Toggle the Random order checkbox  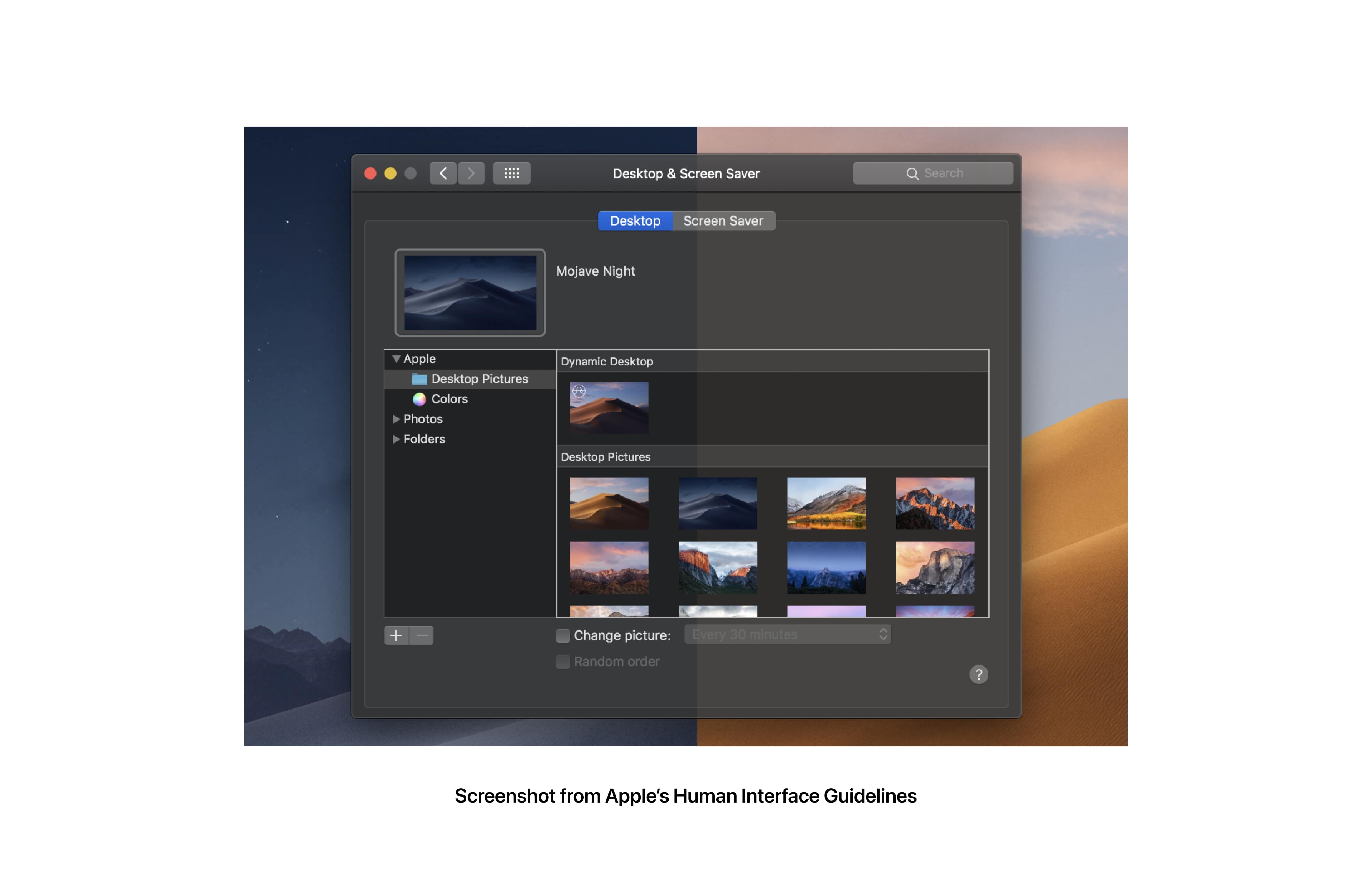point(562,662)
